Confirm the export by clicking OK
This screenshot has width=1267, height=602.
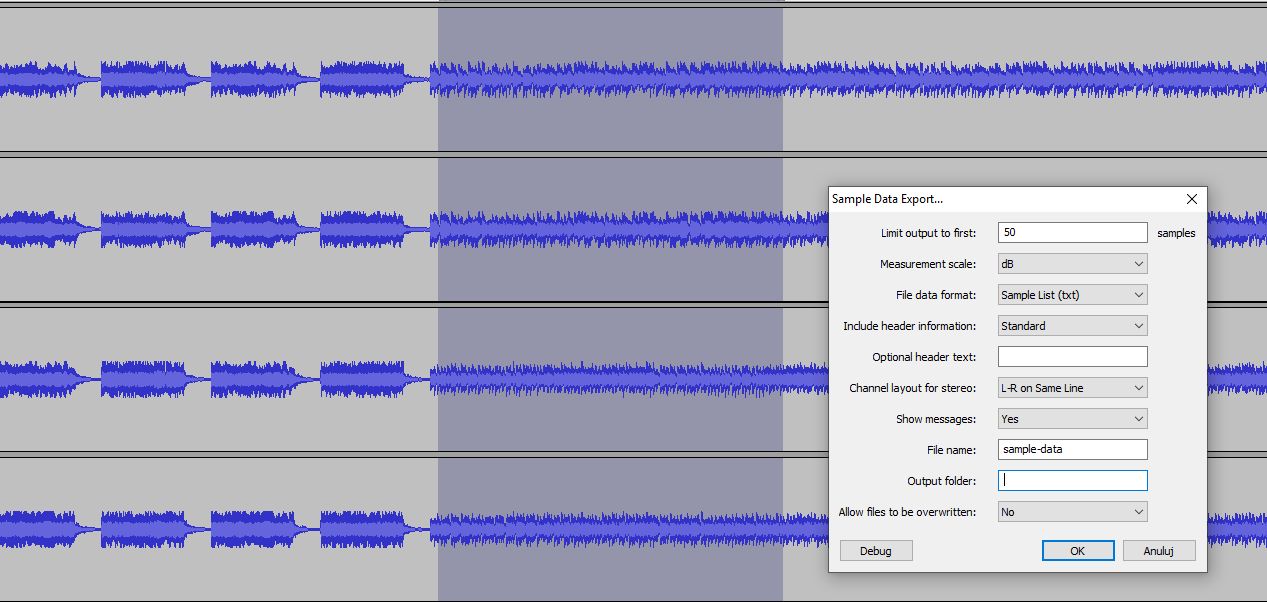coord(1078,550)
